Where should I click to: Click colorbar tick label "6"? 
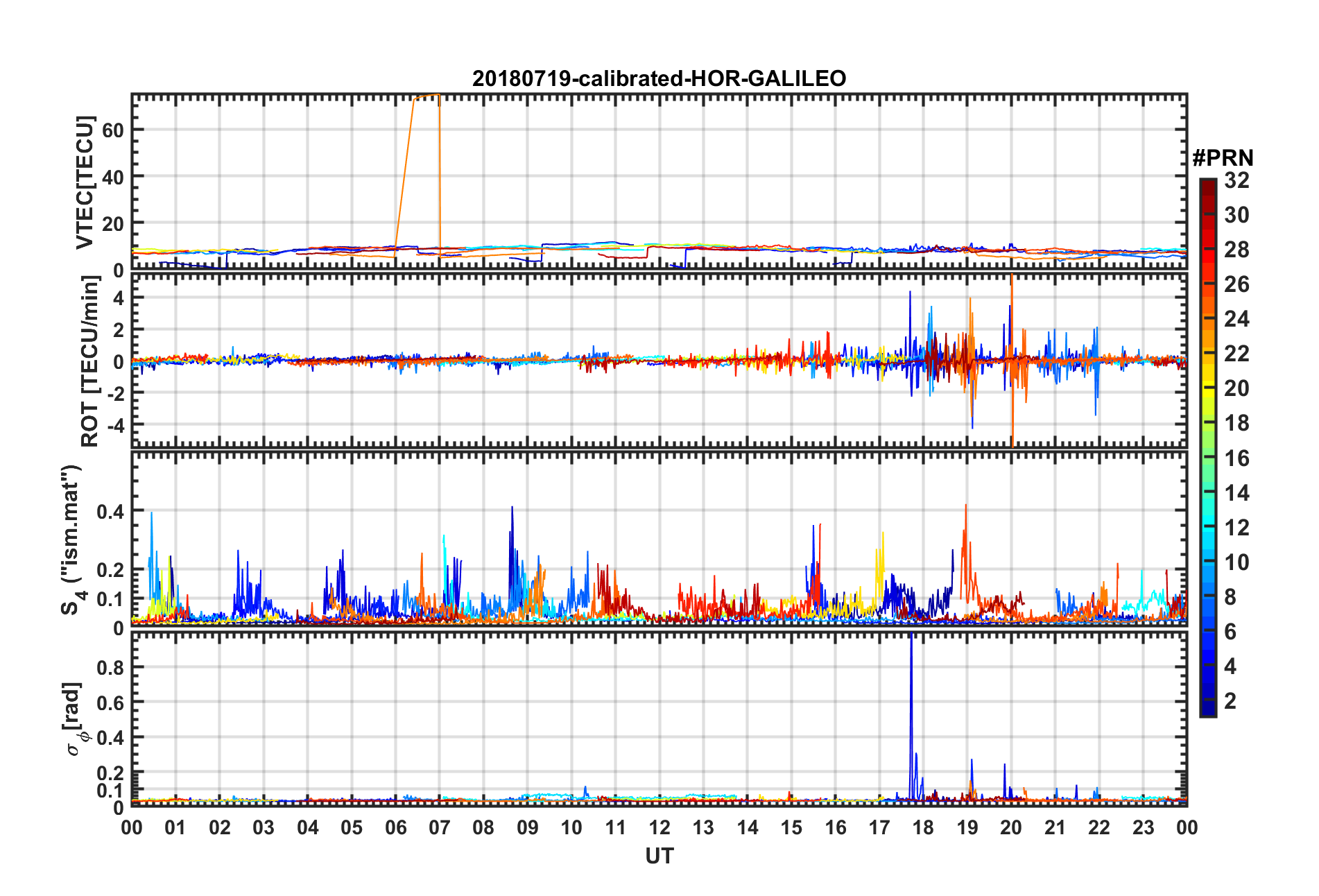(1230, 632)
